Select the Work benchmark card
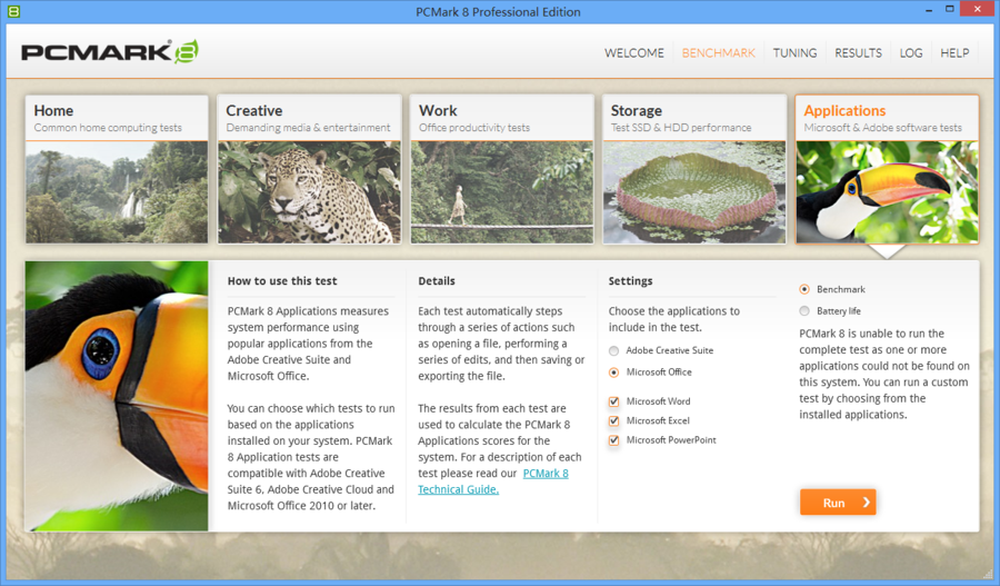 pos(502,169)
